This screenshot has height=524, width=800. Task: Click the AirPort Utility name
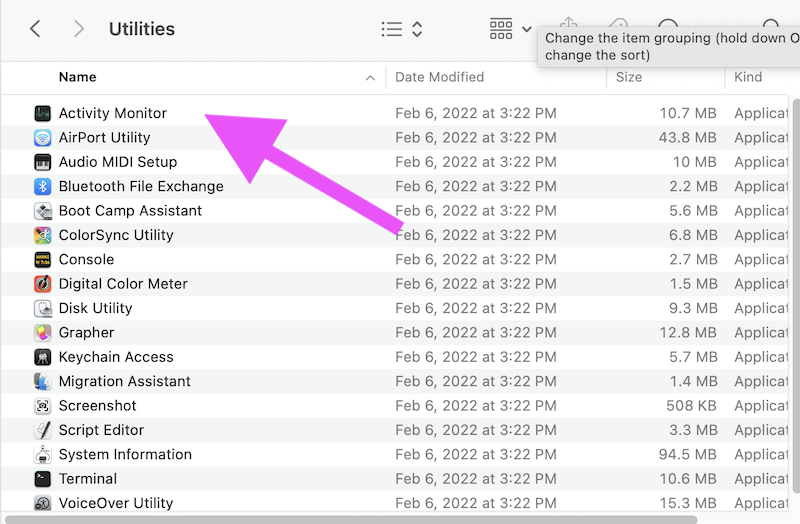pos(105,138)
